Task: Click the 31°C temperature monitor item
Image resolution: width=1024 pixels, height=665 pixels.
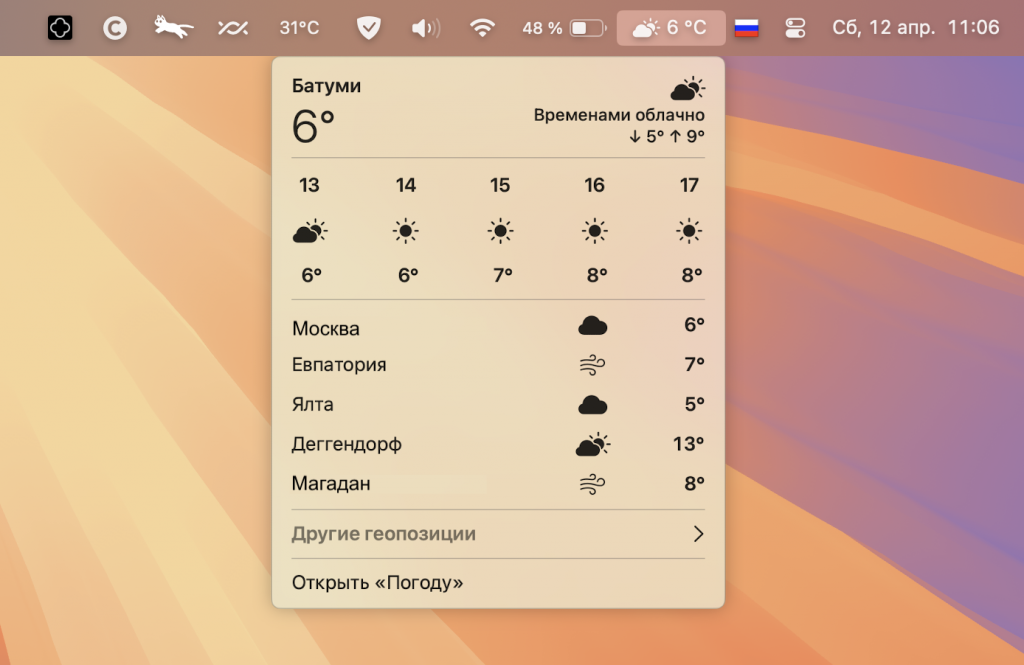Action: (x=299, y=28)
